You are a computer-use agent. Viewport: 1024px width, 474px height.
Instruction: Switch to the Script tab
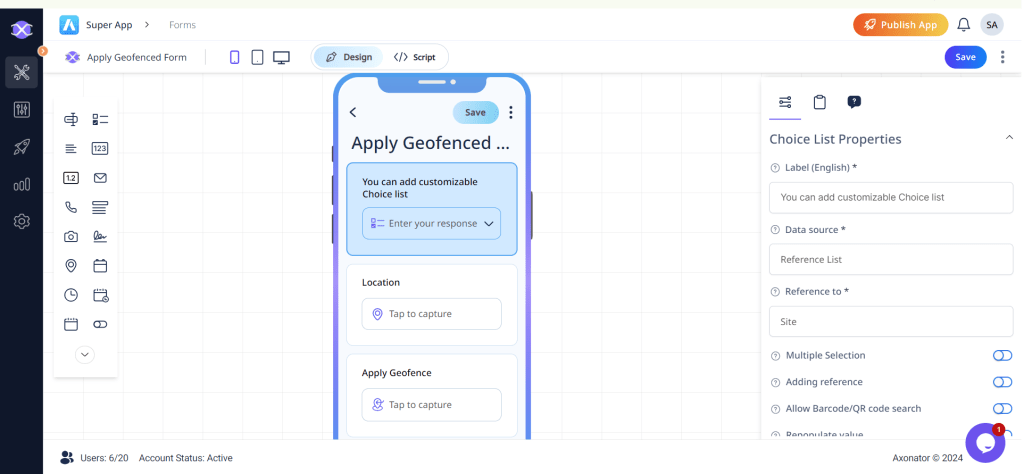point(414,57)
